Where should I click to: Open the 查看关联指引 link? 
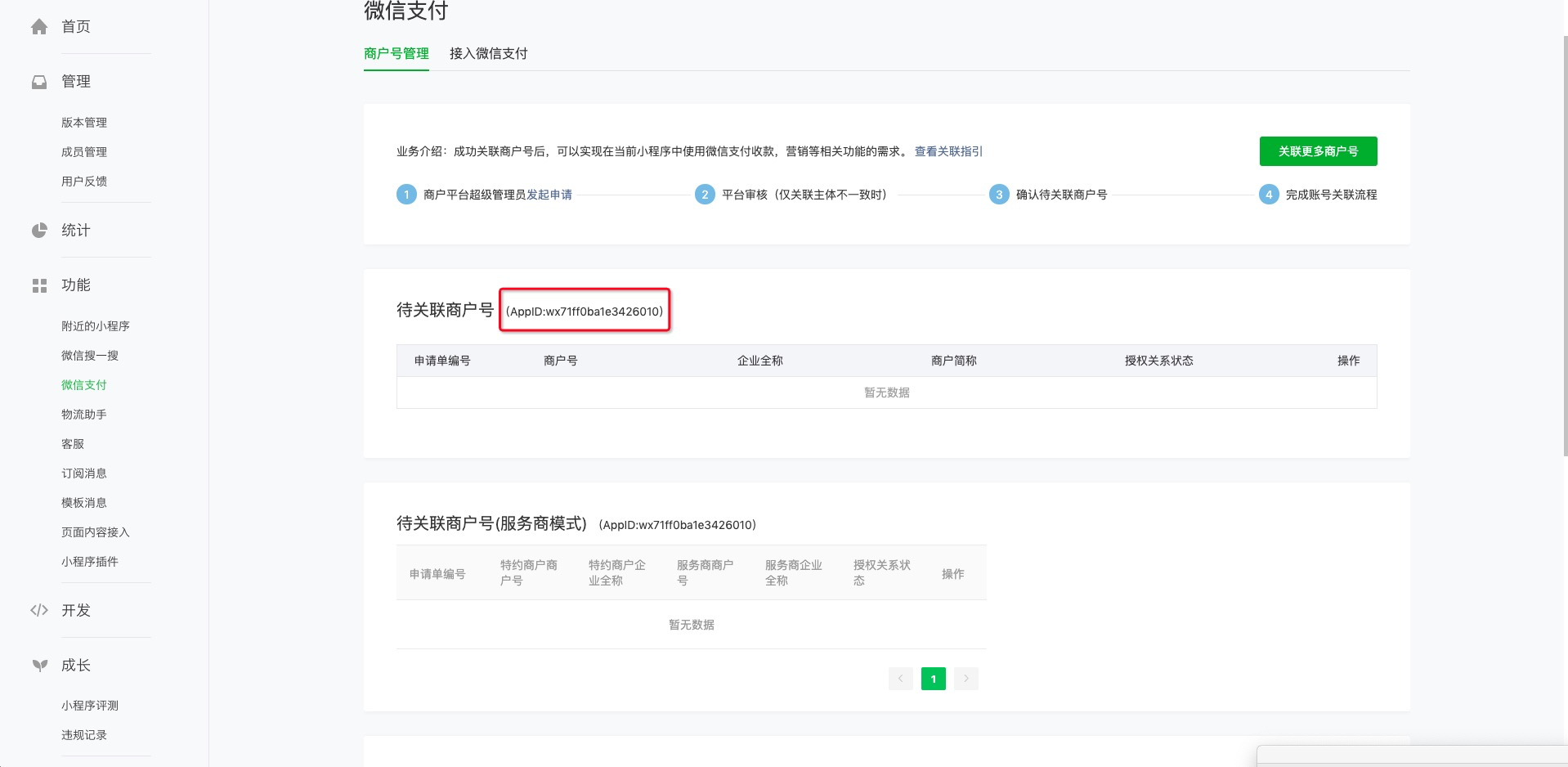click(948, 151)
